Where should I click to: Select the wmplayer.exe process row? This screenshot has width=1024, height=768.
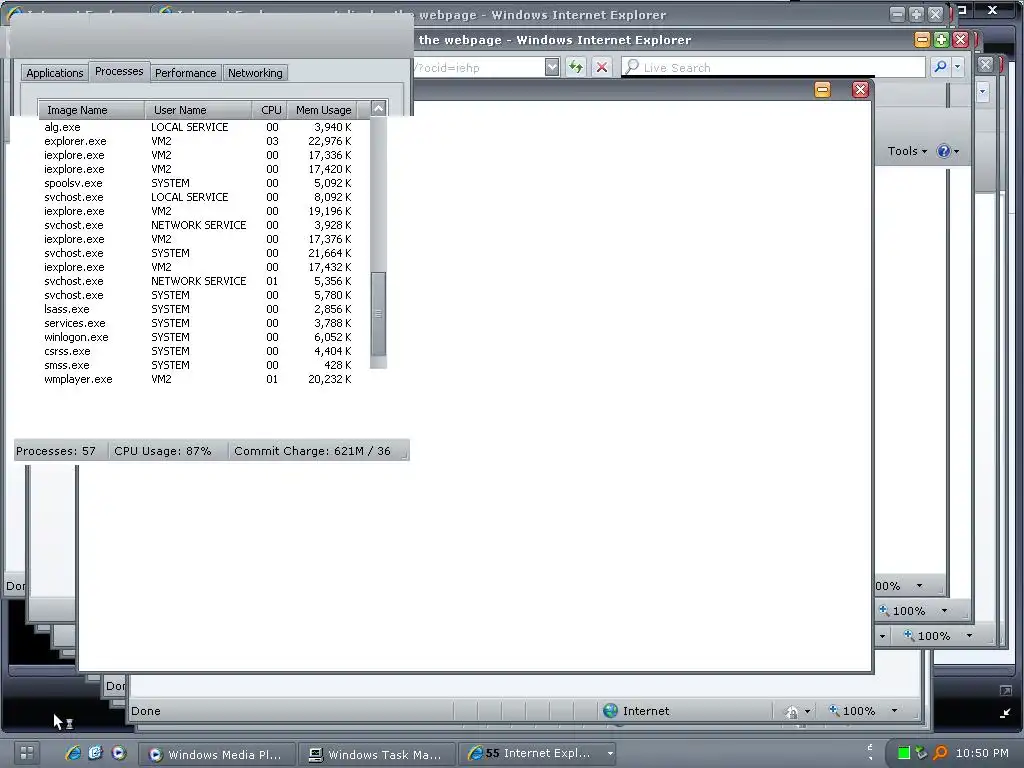(198, 379)
